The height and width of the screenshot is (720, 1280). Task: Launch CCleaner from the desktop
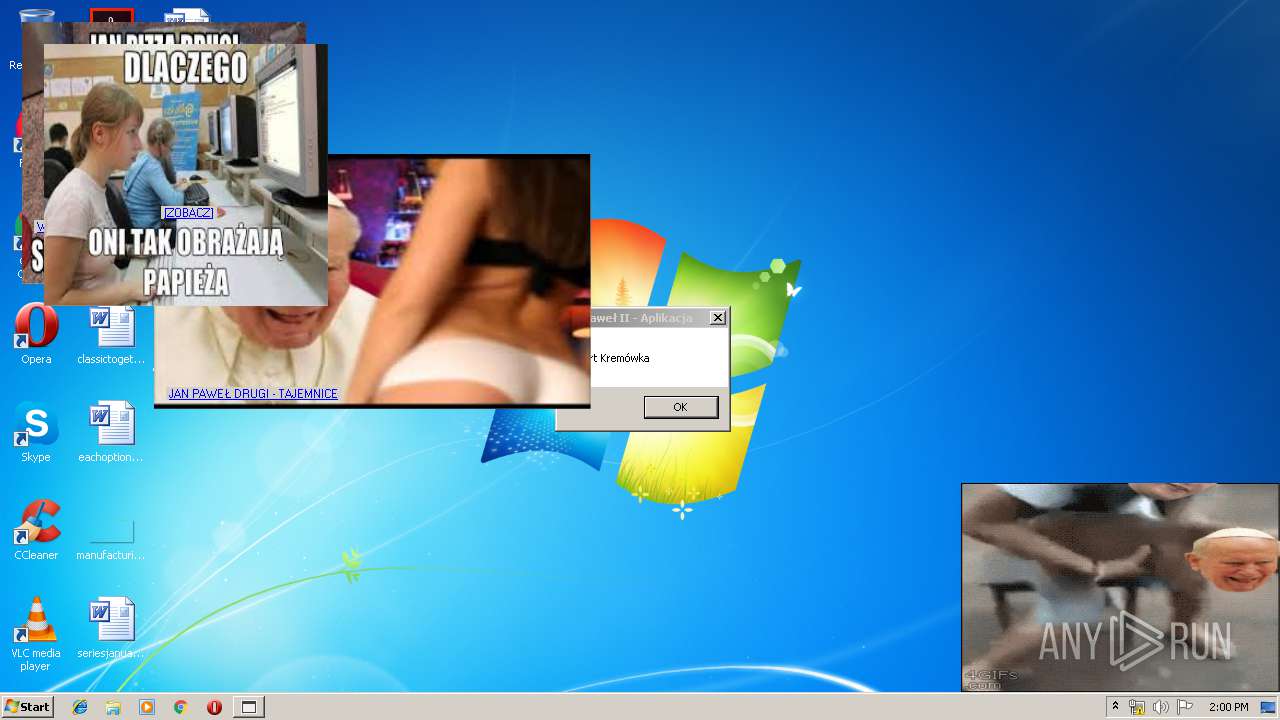point(36,531)
